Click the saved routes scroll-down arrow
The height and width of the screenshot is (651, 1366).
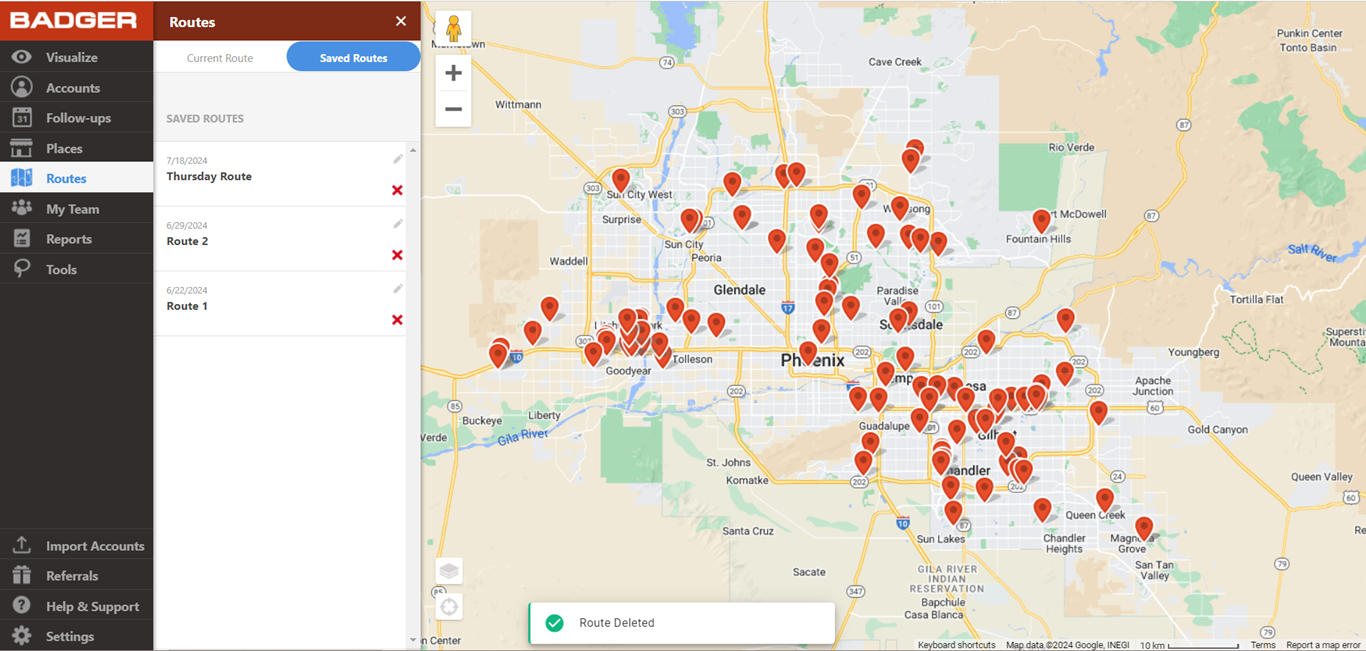point(413,640)
